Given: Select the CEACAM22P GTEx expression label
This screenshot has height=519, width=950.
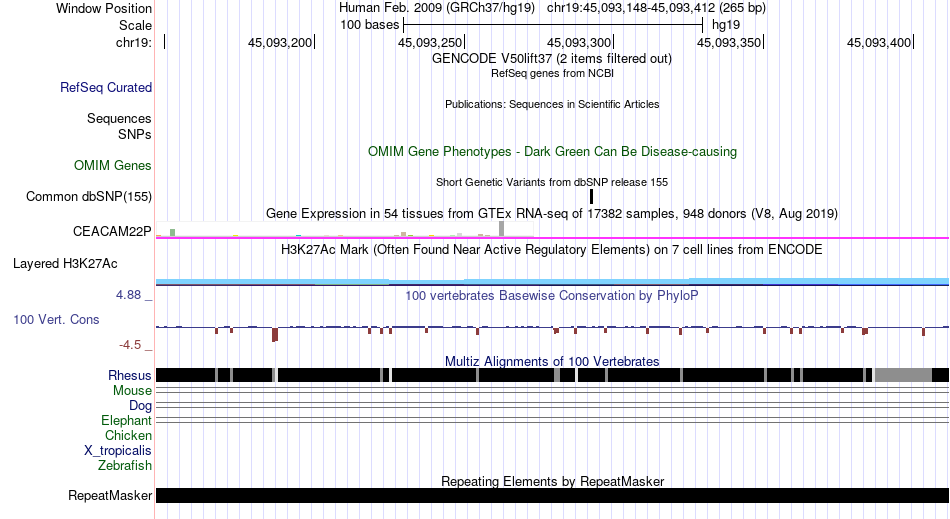Looking at the screenshot, I should point(112,231).
